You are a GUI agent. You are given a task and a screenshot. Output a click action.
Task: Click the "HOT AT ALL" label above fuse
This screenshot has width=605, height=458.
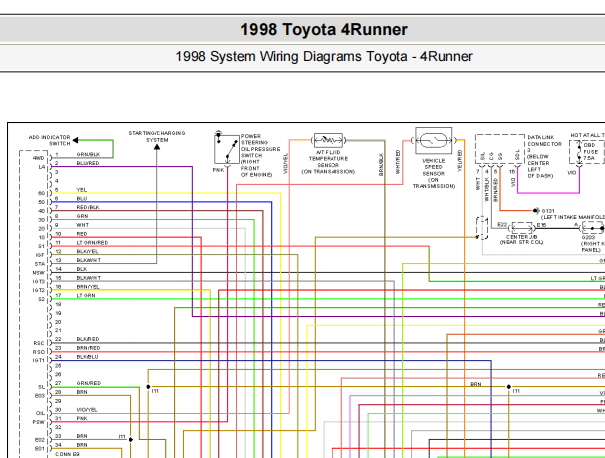point(586,135)
